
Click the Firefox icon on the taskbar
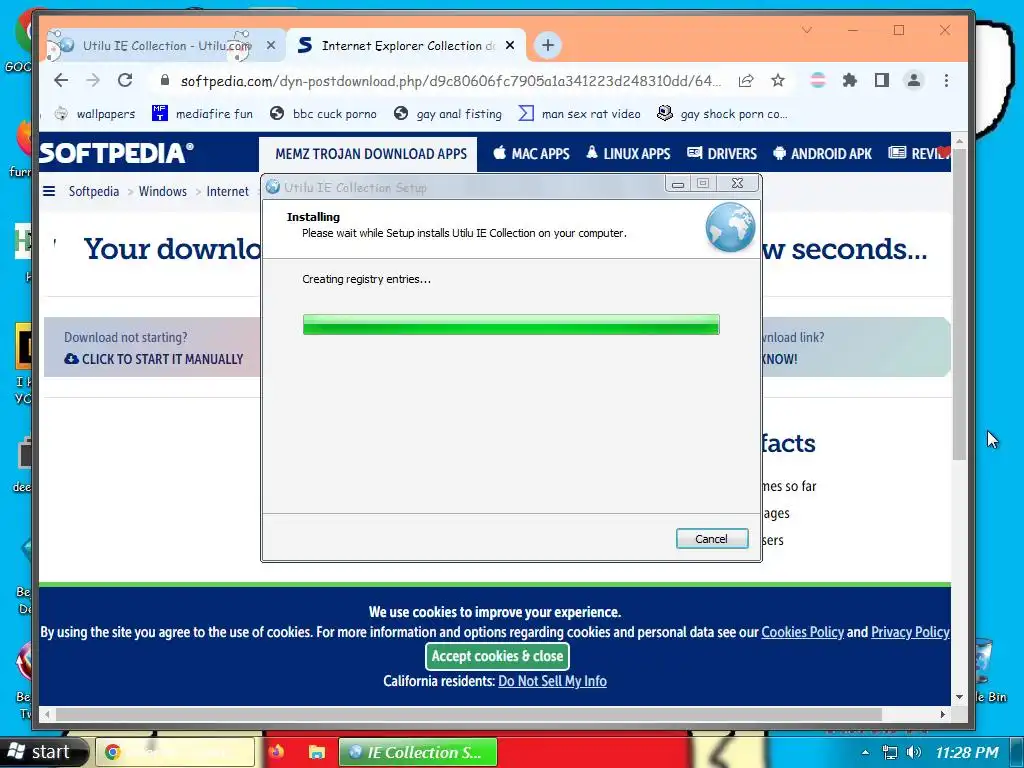click(x=276, y=752)
